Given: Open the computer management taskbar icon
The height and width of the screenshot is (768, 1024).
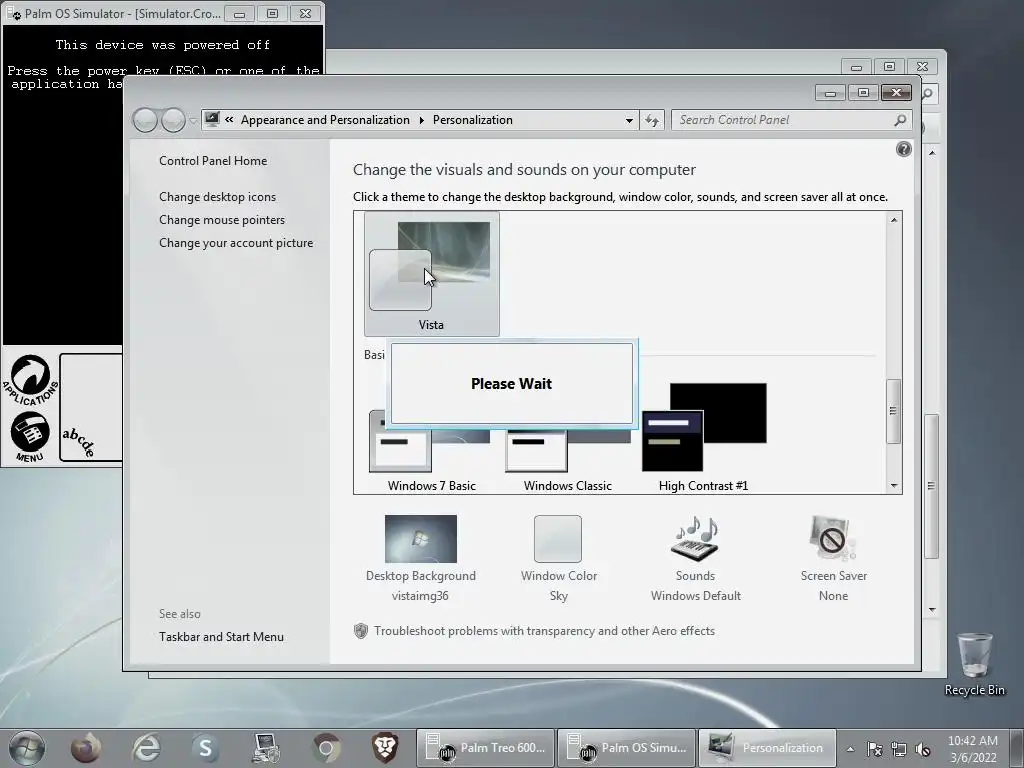Looking at the screenshot, I should coord(266,748).
